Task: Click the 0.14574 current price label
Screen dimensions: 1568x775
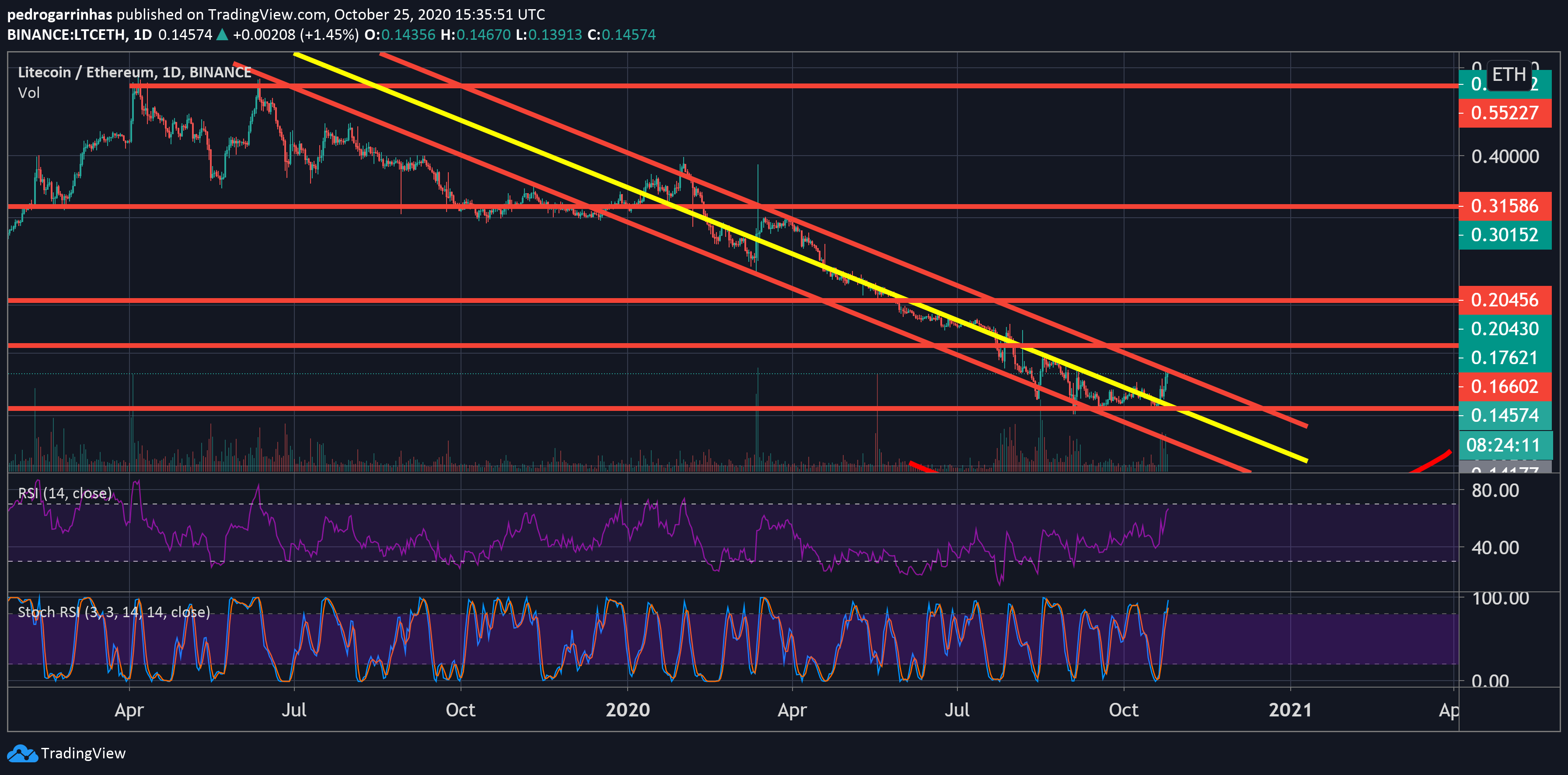Action: (x=1505, y=416)
